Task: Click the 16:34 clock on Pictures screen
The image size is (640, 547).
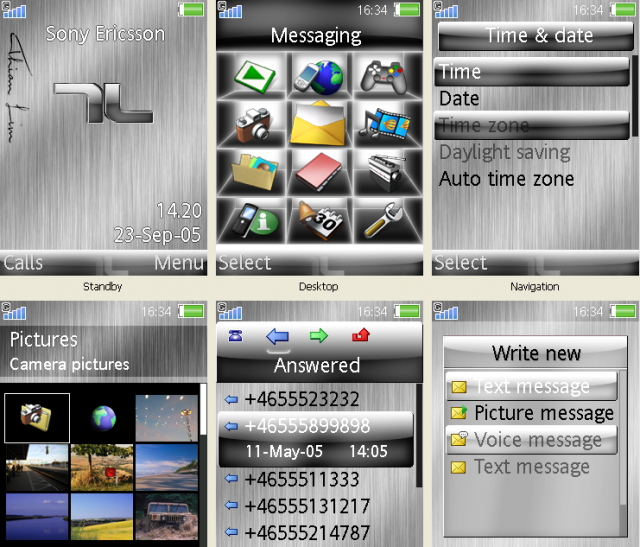Action: coord(156,312)
